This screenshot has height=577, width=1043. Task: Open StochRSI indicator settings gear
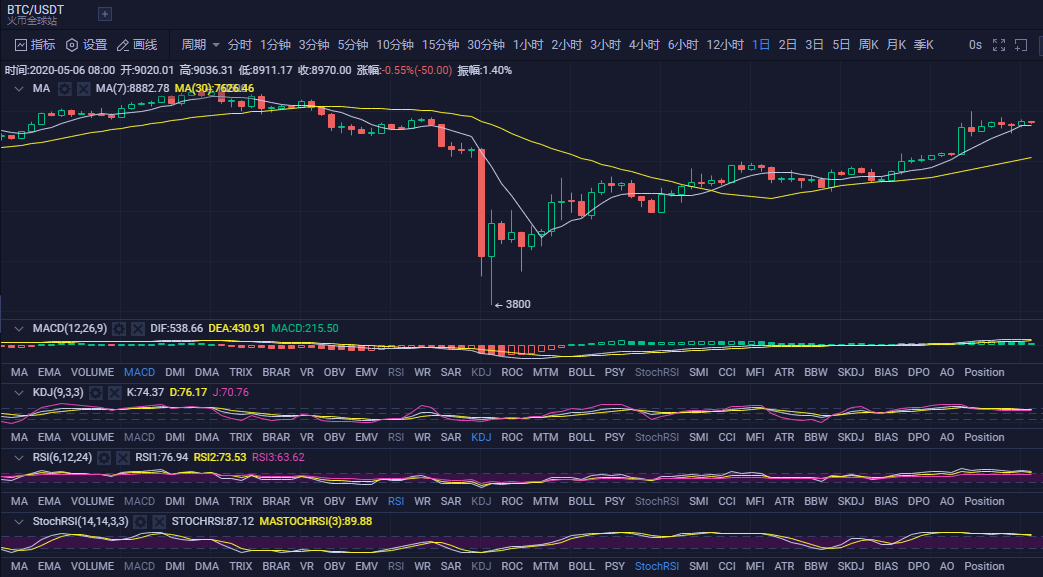click(140, 521)
